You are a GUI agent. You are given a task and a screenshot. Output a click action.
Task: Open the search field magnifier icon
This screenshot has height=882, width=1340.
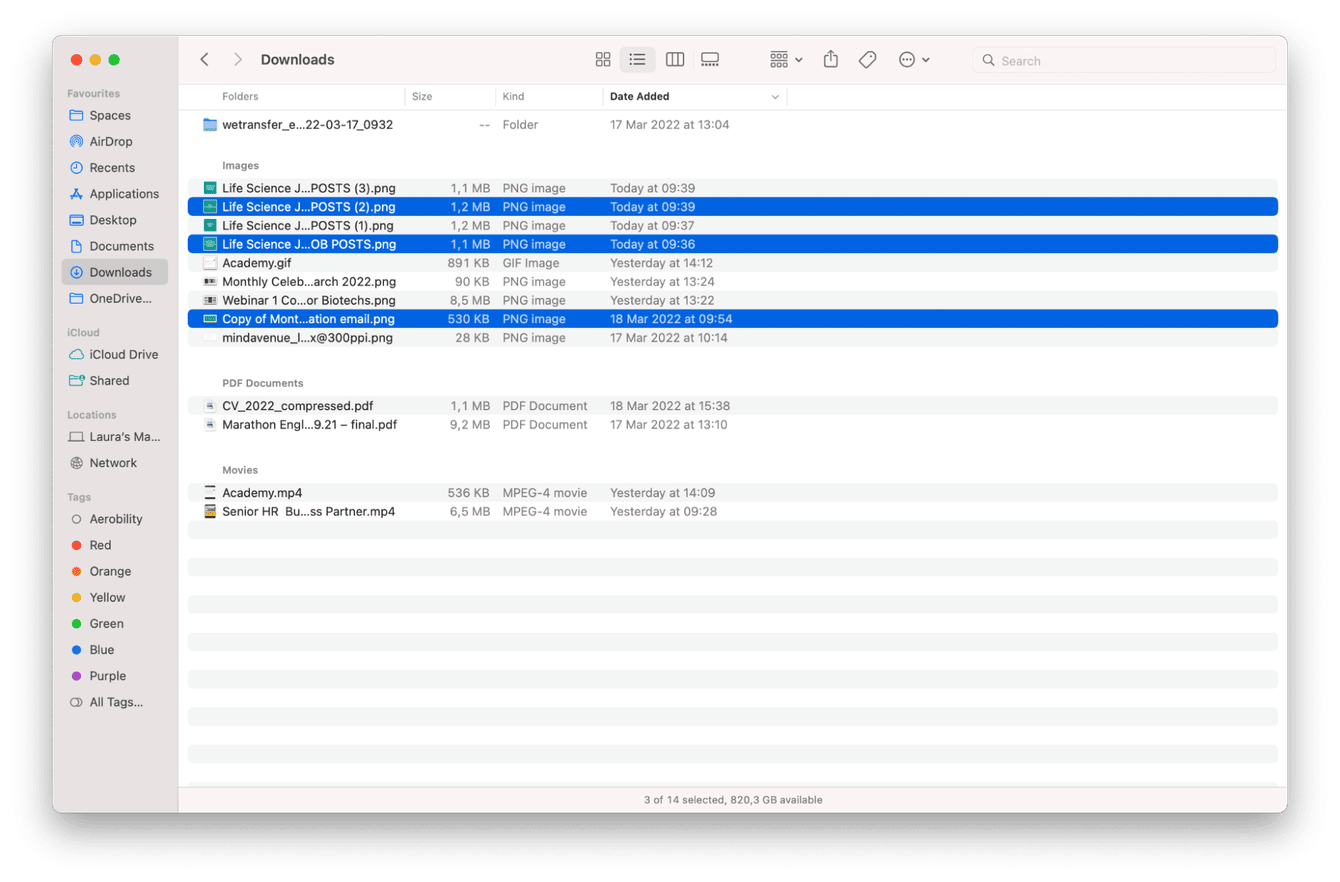coord(987,60)
